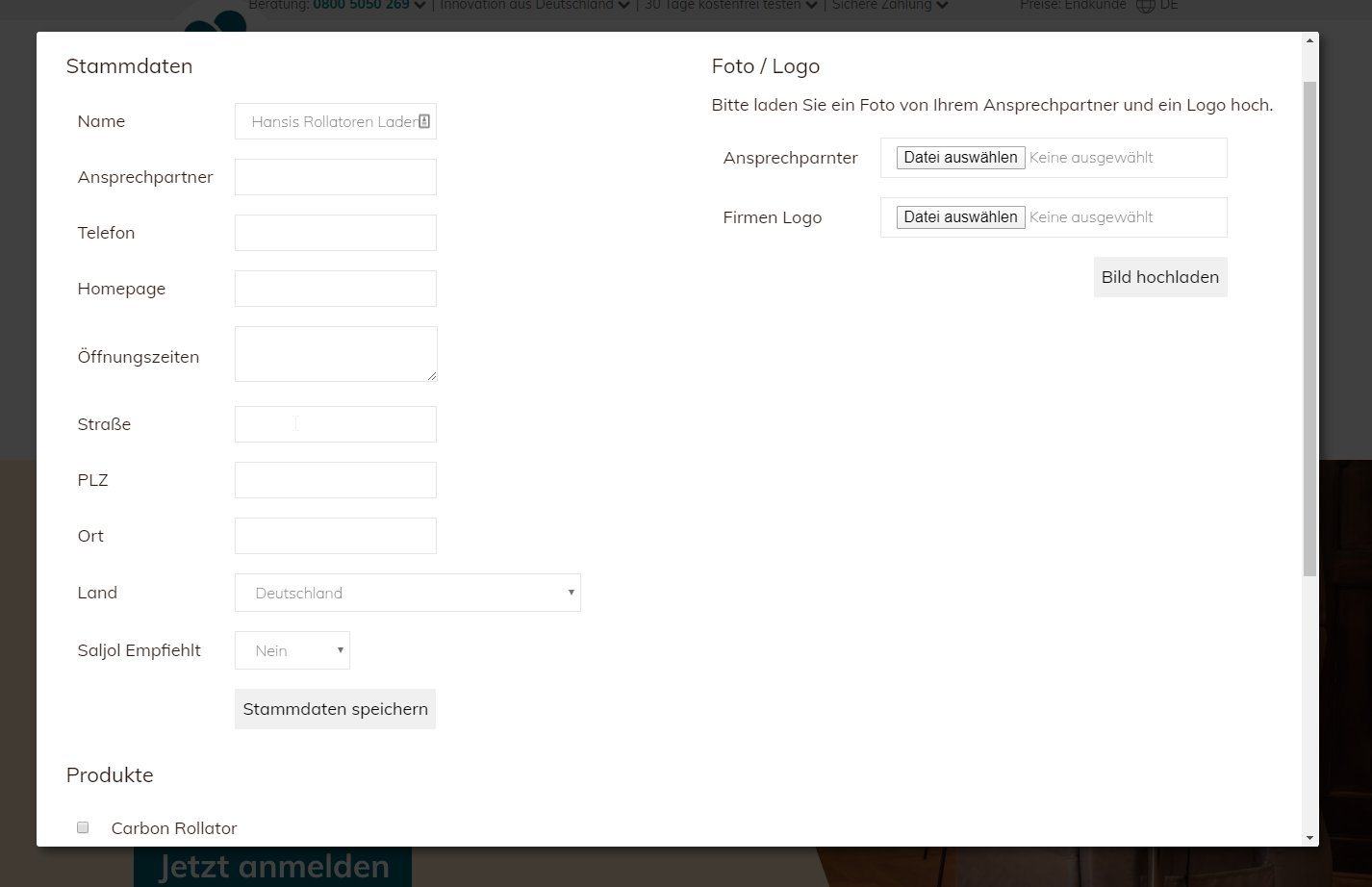
Task: Click the Name field with Hansis Rollatoren
Action: [x=327, y=121]
